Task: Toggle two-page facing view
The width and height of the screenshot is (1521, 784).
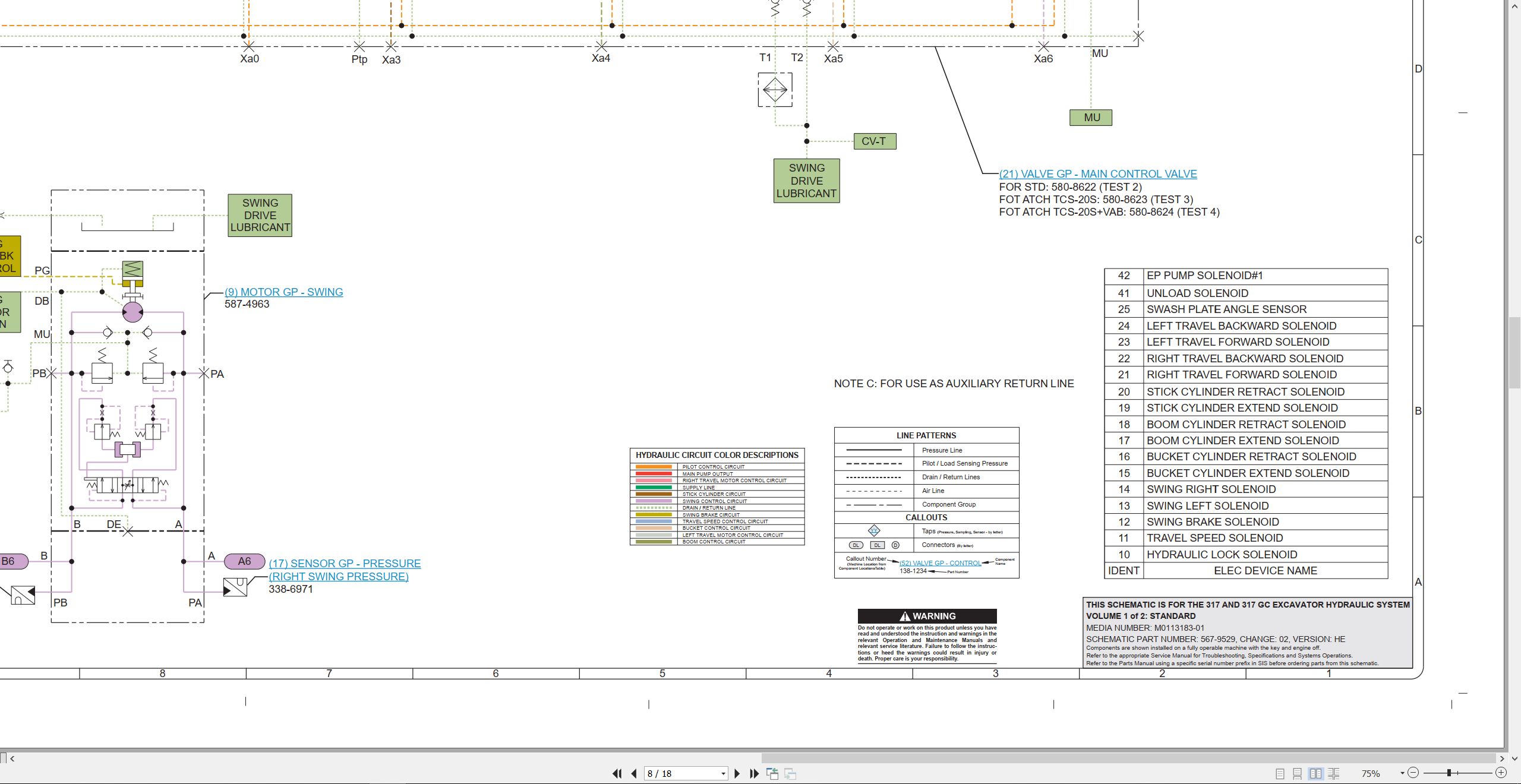Action: pyautogui.click(x=1315, y=773)
